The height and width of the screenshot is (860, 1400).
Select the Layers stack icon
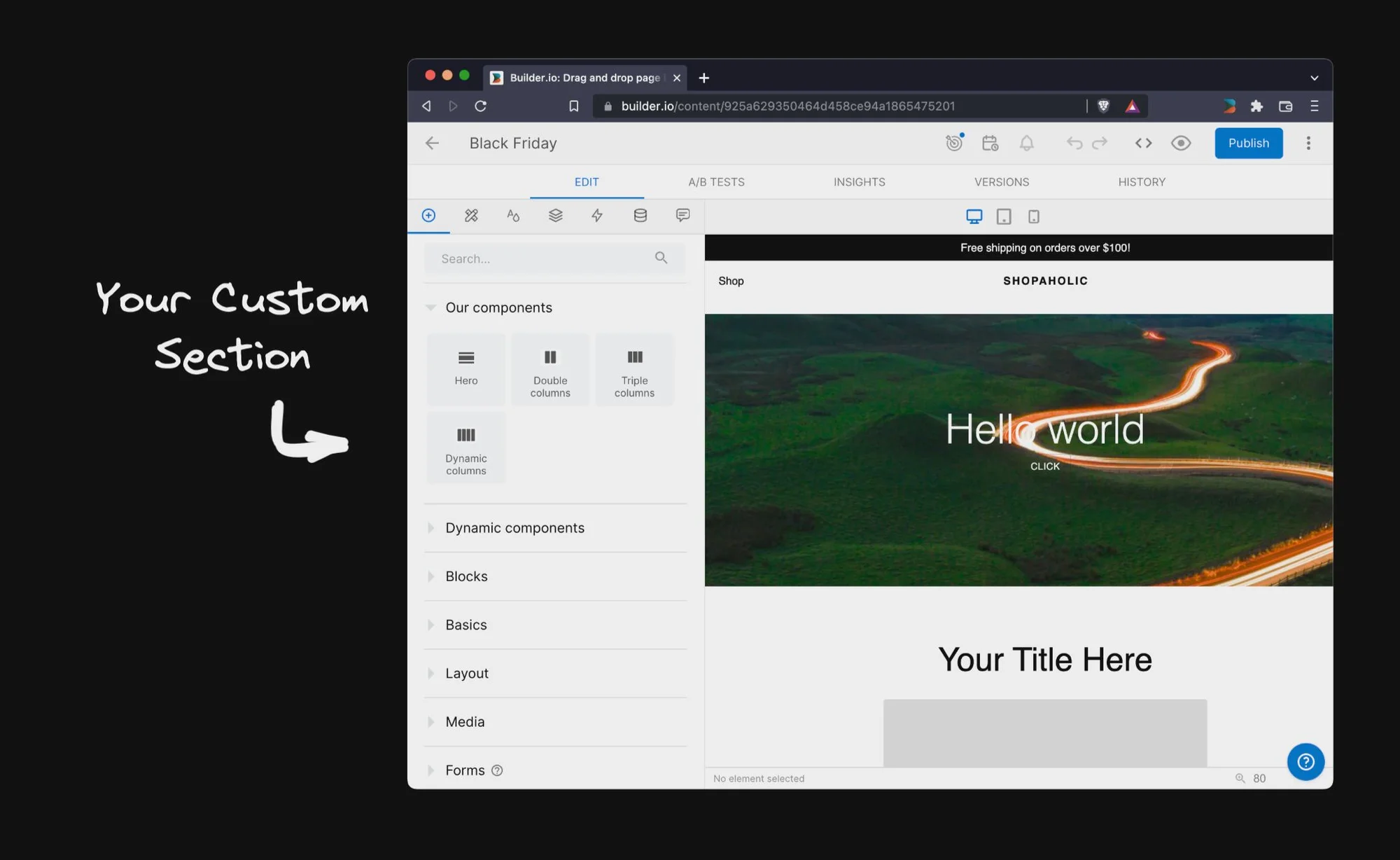pyautogui.click(x=556, y=216)
